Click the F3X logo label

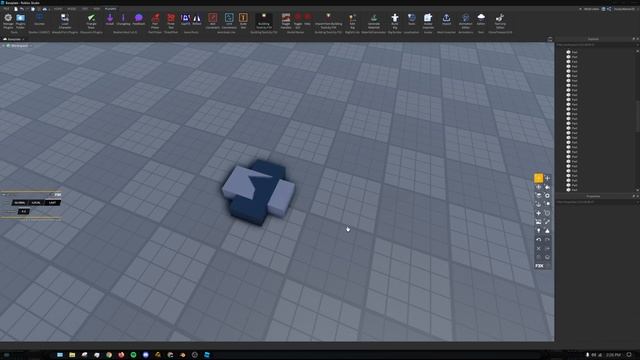(539, 266)
